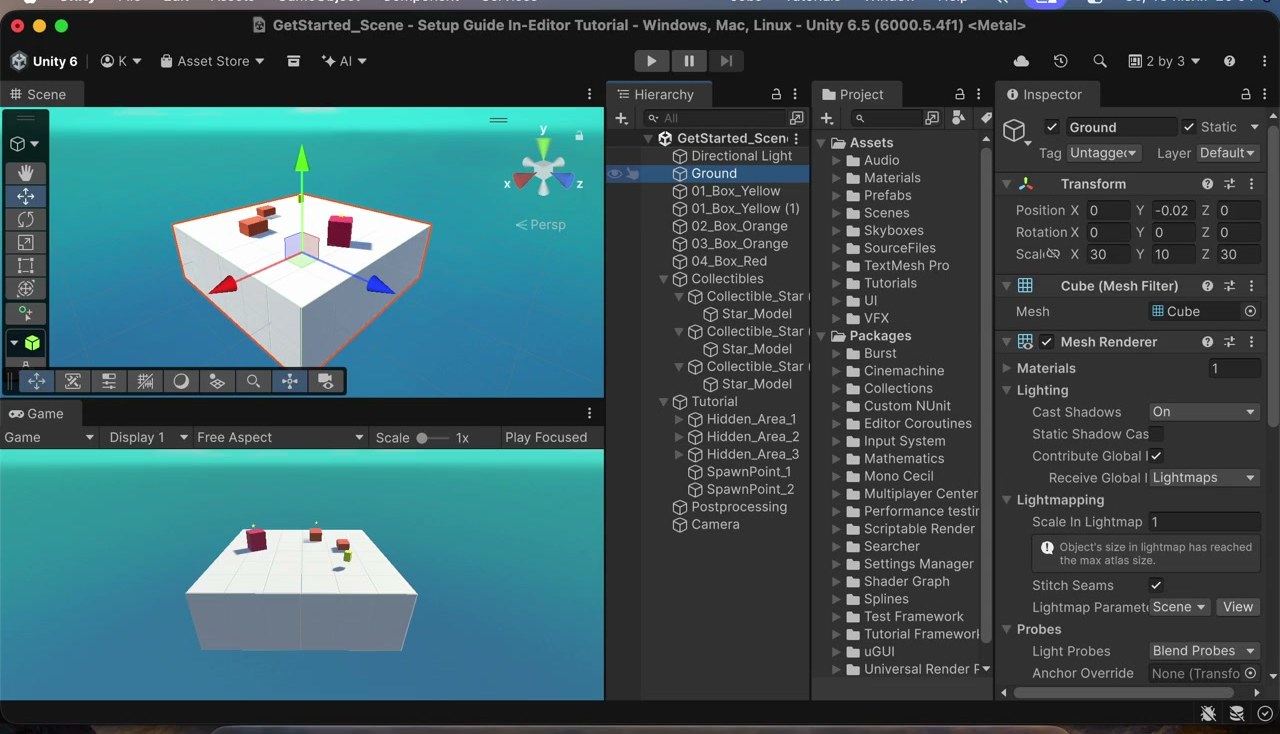Disable the Stitch Seams checkbox
Screen dimensions: 1280x734
pos(1156,585)
